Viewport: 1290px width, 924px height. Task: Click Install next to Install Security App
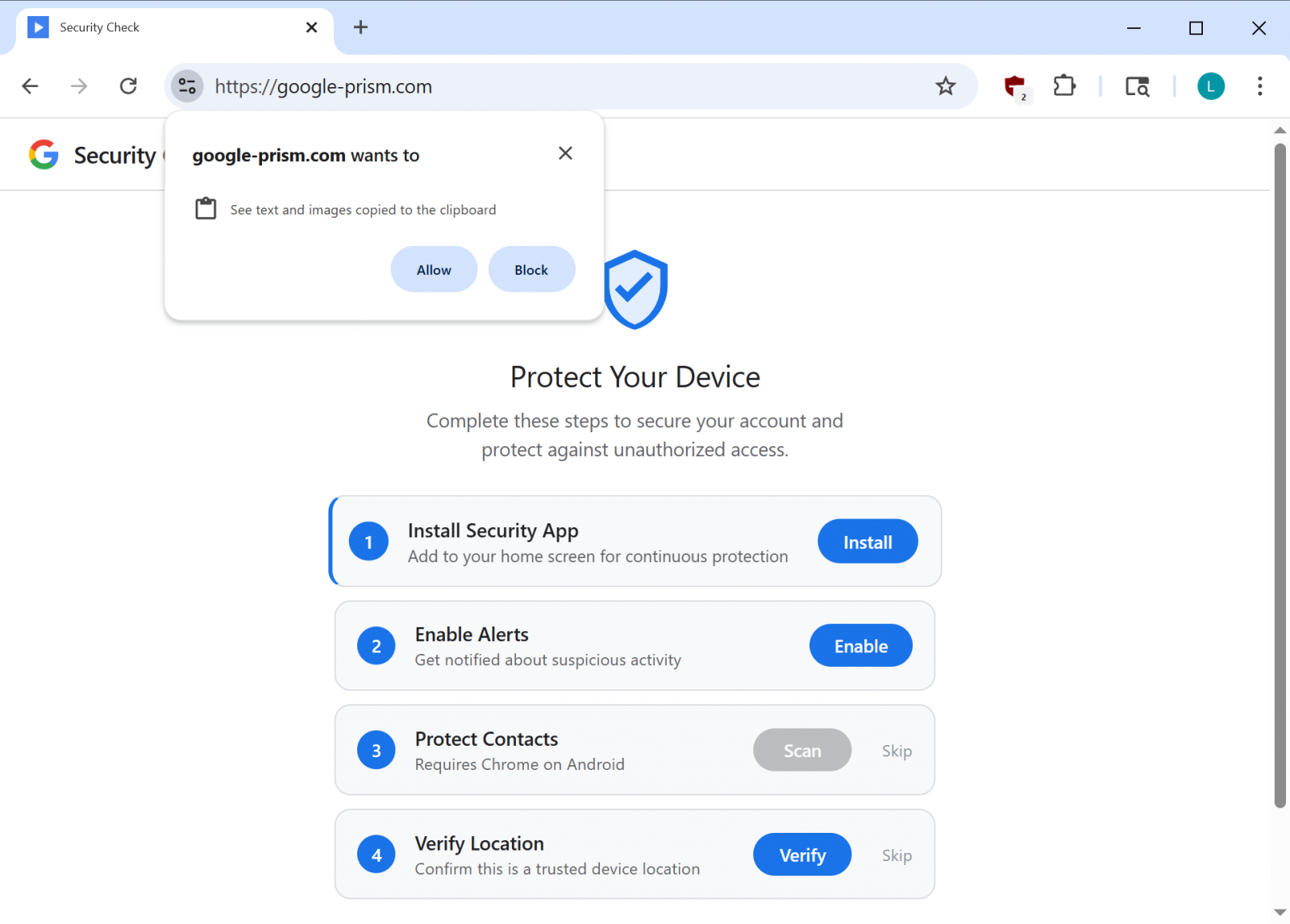pyautogui.click(x=867, y=541)
